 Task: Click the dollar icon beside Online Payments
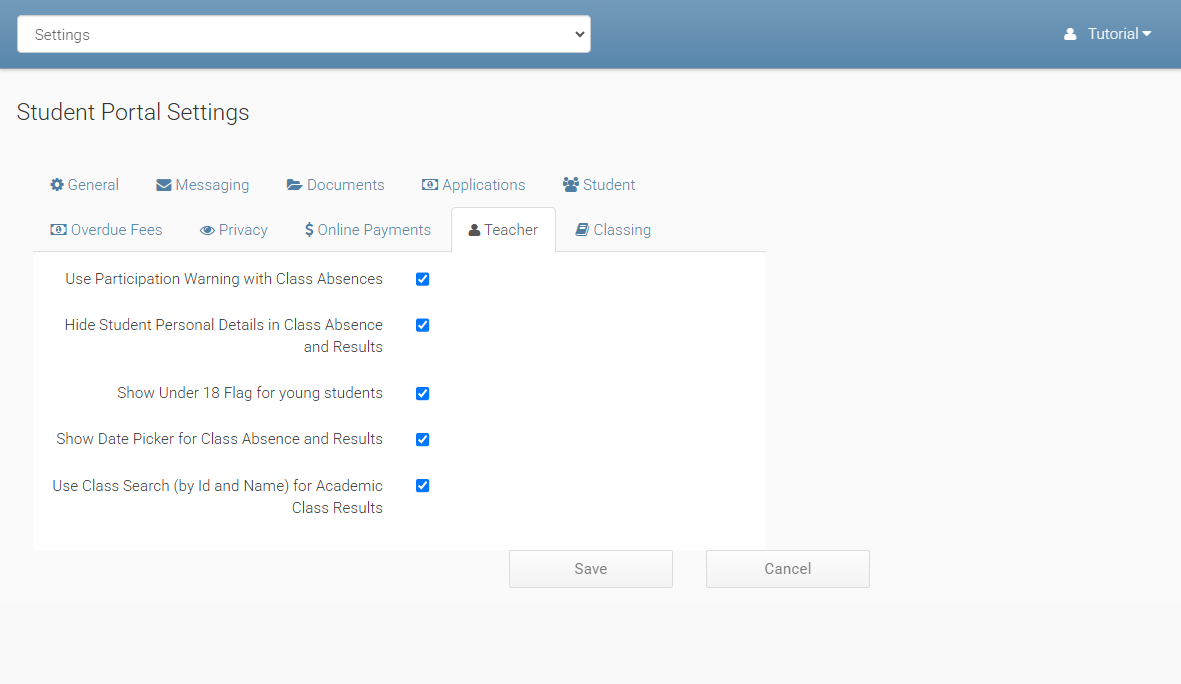[309, 230]
